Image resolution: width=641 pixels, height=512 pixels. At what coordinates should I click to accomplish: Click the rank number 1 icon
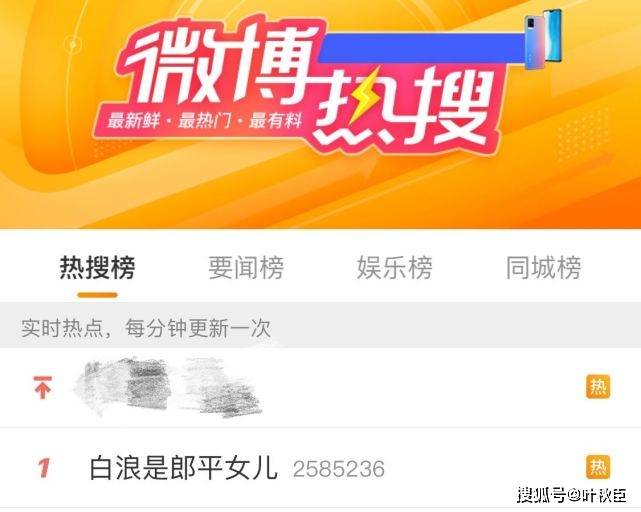point(44,468)
